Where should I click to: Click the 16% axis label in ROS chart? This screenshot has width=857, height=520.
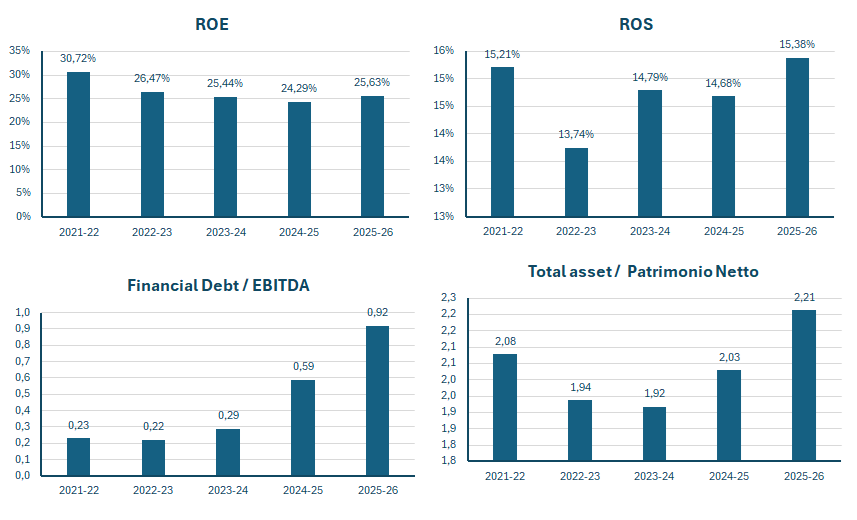444,51
